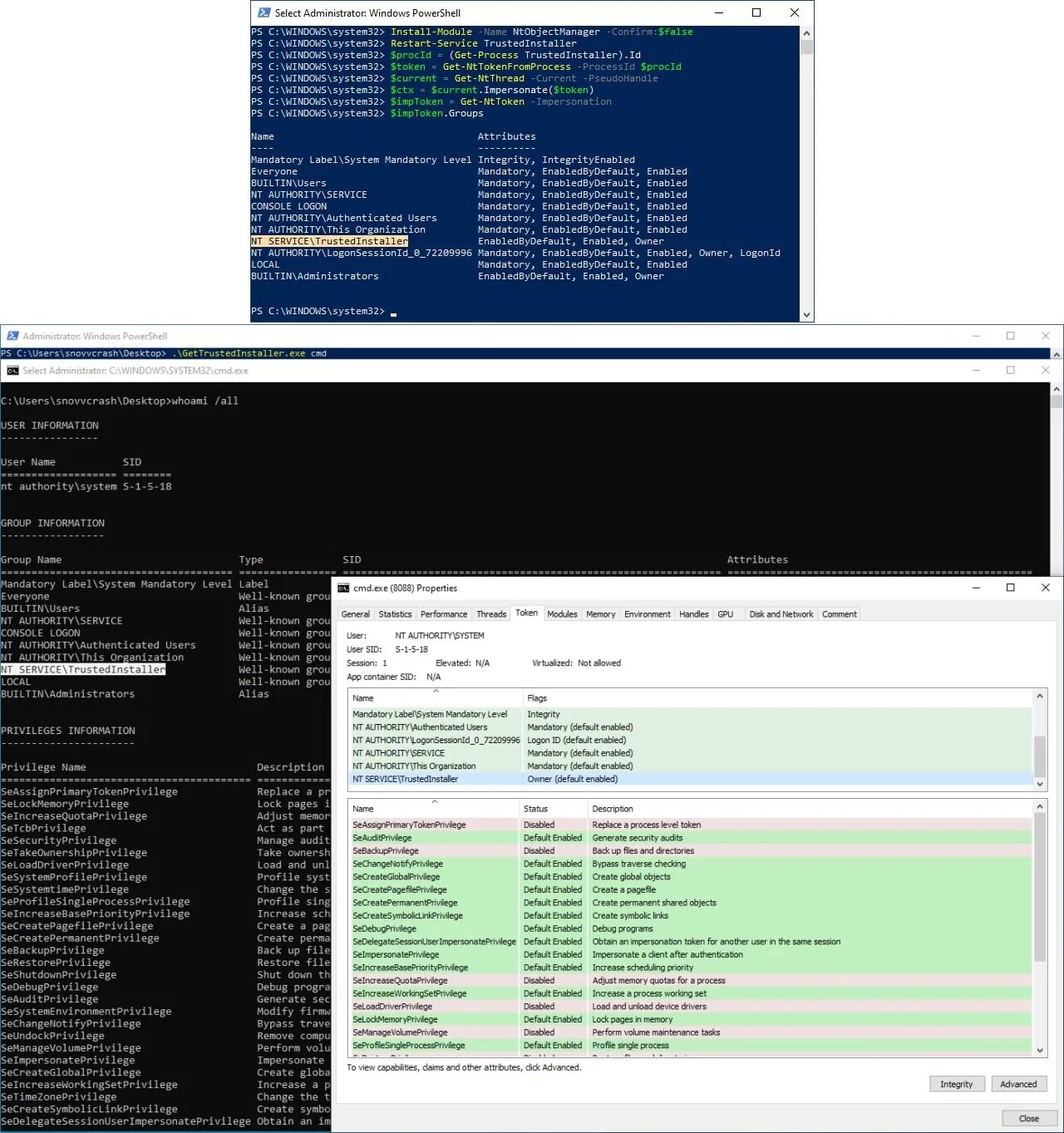The image size is (1064, 1133).
Task: Click groups list scroll-up arrow
Action: click(x=1040, y=696)
